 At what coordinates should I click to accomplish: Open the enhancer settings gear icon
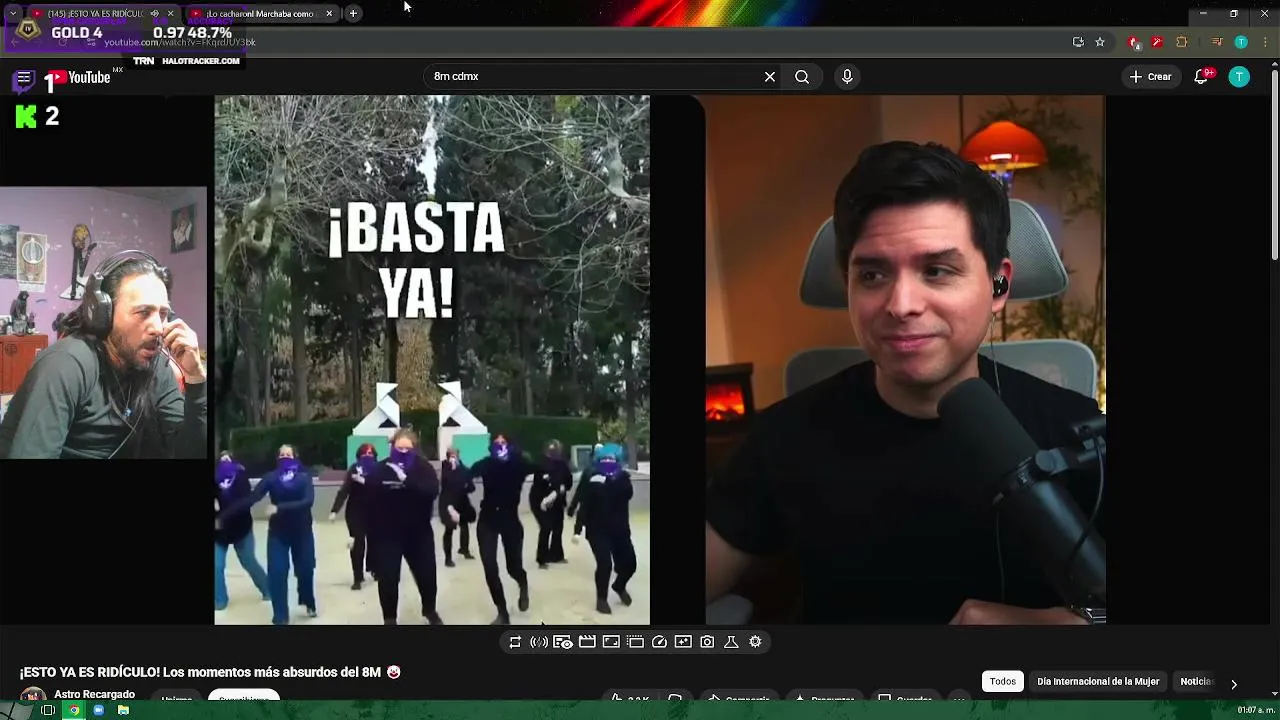point(755,642)
